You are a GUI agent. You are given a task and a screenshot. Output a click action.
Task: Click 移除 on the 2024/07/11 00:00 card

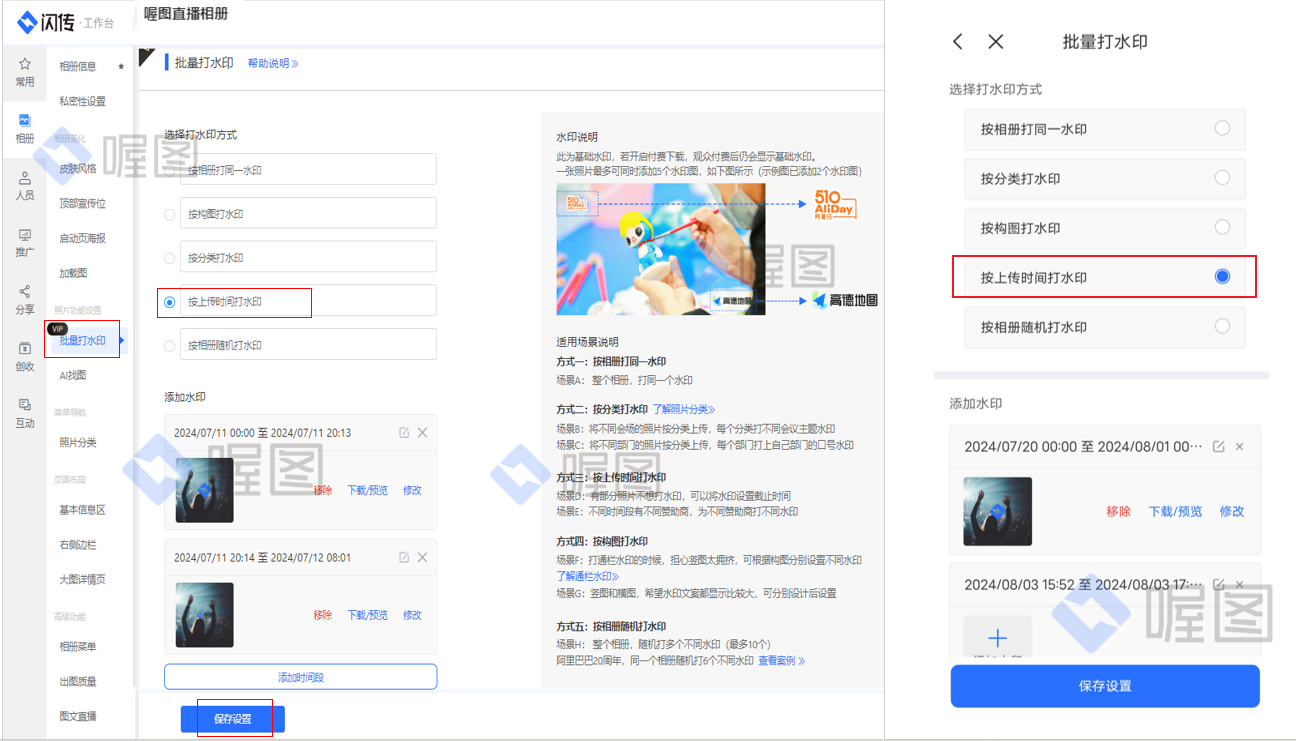click(x=323, y=490)
